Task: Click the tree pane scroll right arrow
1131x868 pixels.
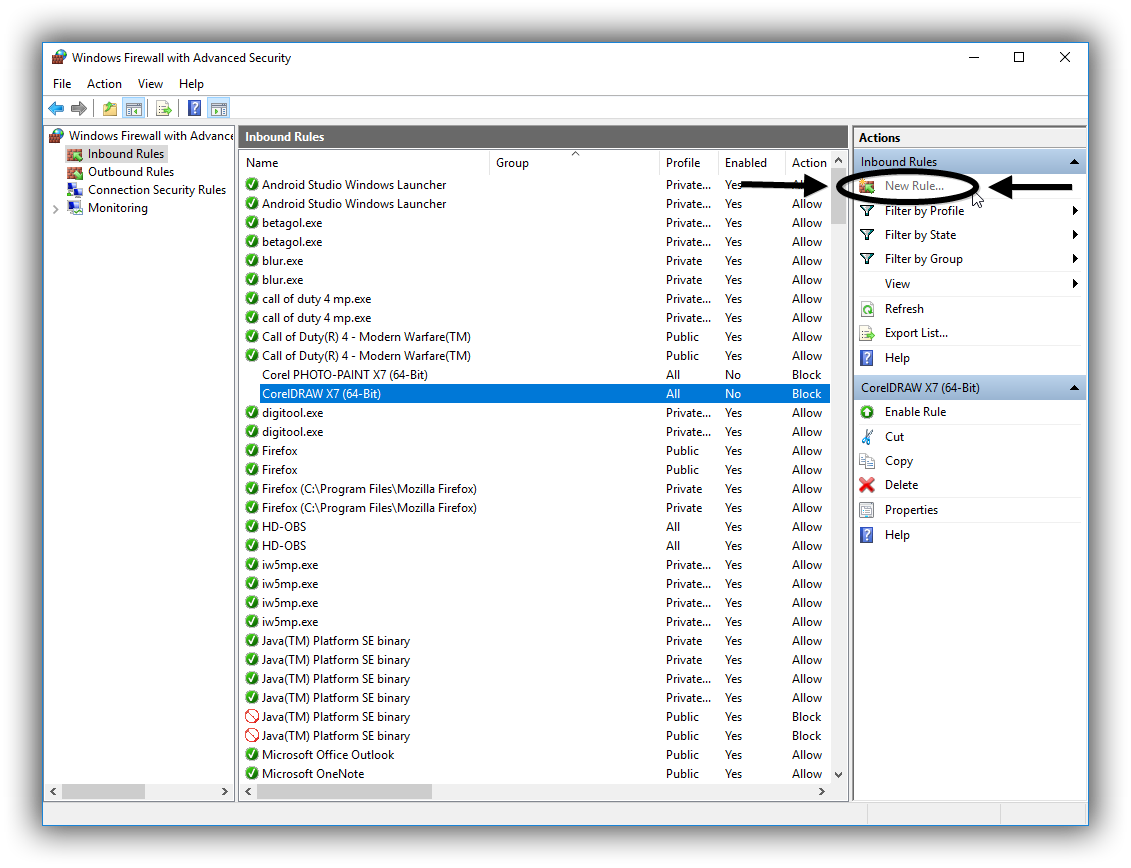Action: coord(225,792)
